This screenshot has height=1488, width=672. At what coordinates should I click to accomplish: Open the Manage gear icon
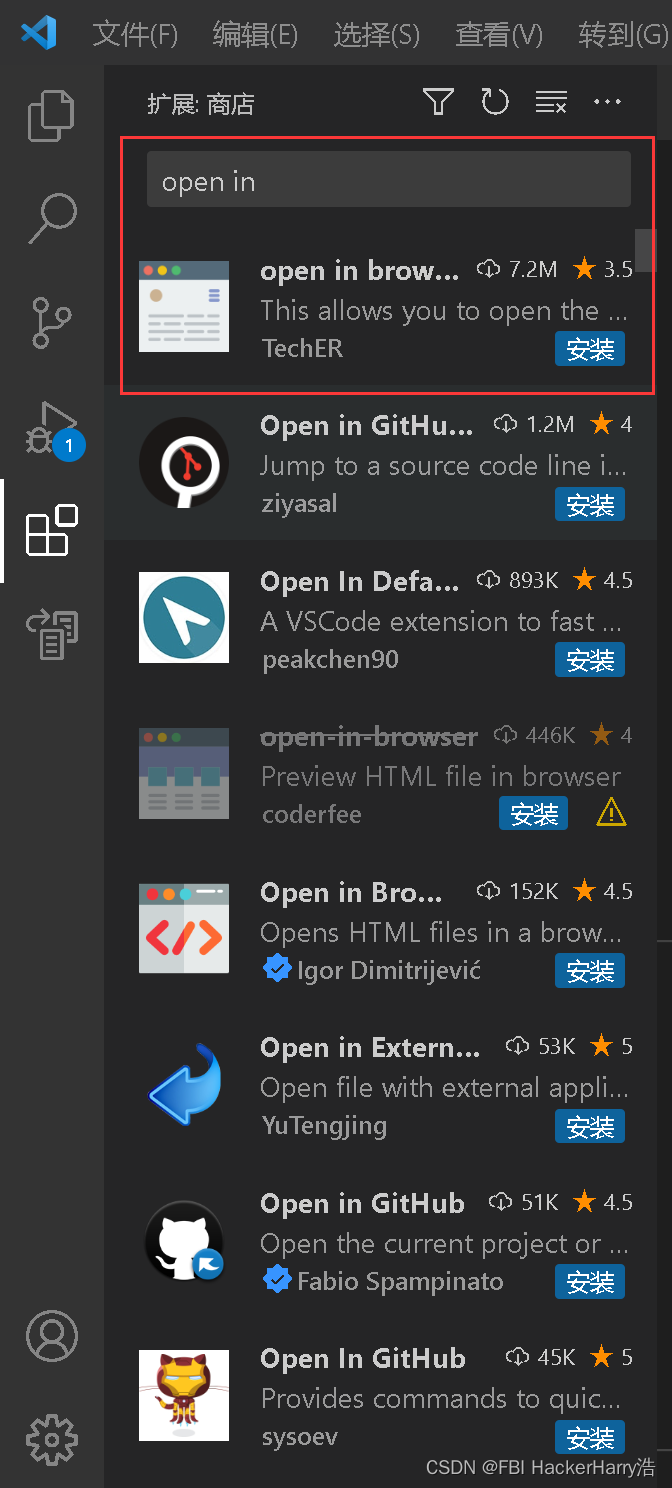click(51, 1439)
